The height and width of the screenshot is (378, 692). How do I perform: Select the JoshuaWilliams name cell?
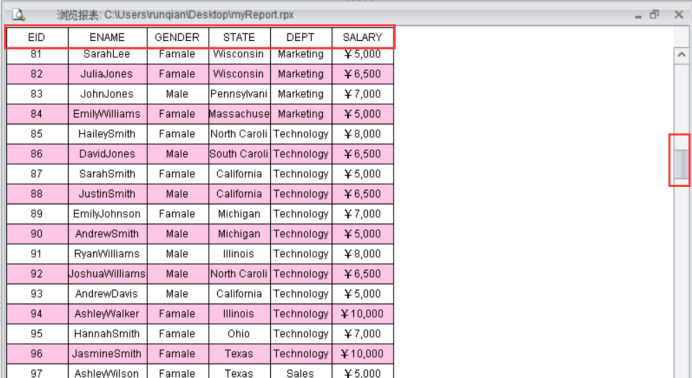click(108, 274)
